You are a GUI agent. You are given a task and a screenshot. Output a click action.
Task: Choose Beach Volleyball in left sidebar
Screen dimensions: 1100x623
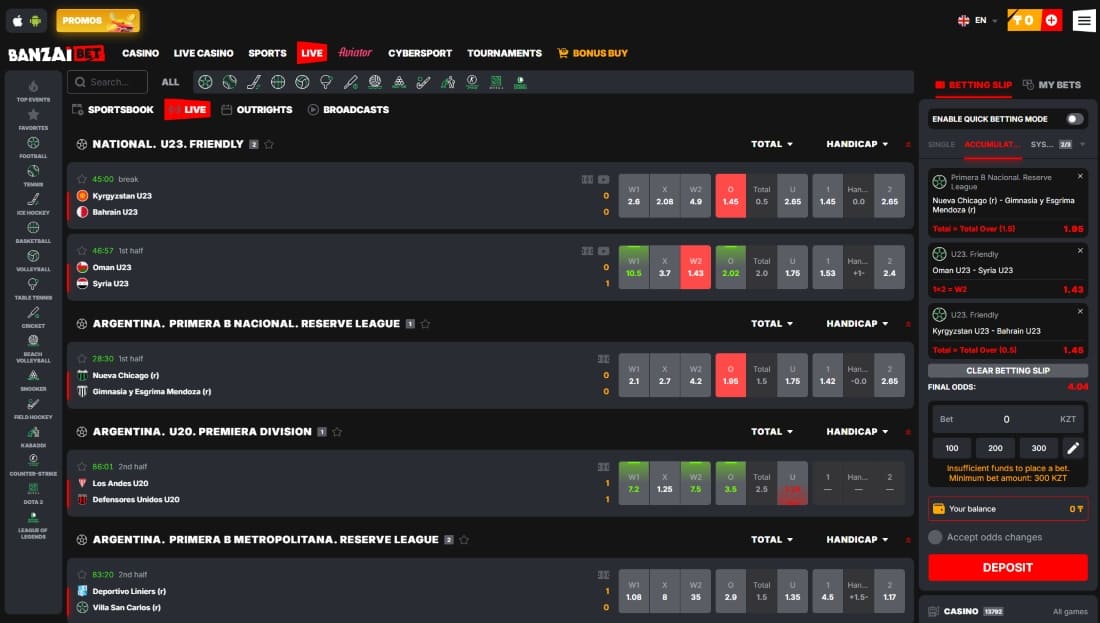(x=33, y=348)
